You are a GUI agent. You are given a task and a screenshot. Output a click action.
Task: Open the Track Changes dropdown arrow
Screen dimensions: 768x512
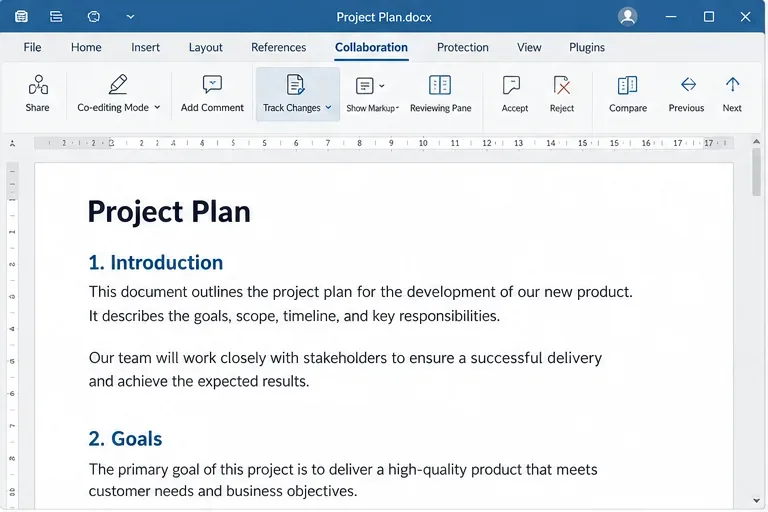[x=329, y=107]
